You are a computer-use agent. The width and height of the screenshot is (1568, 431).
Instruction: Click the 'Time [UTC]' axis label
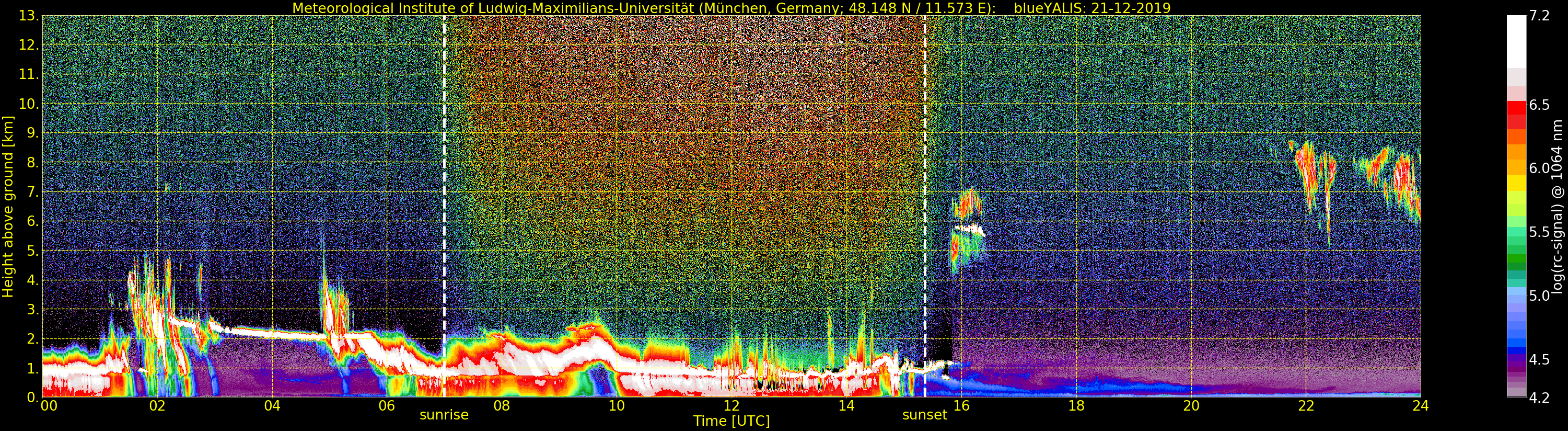pos(731,421)
